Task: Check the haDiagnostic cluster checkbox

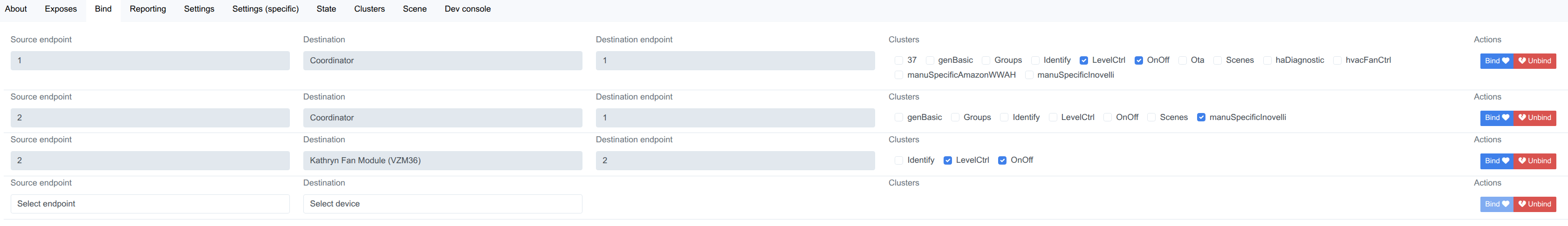Action: point(1267,60)
